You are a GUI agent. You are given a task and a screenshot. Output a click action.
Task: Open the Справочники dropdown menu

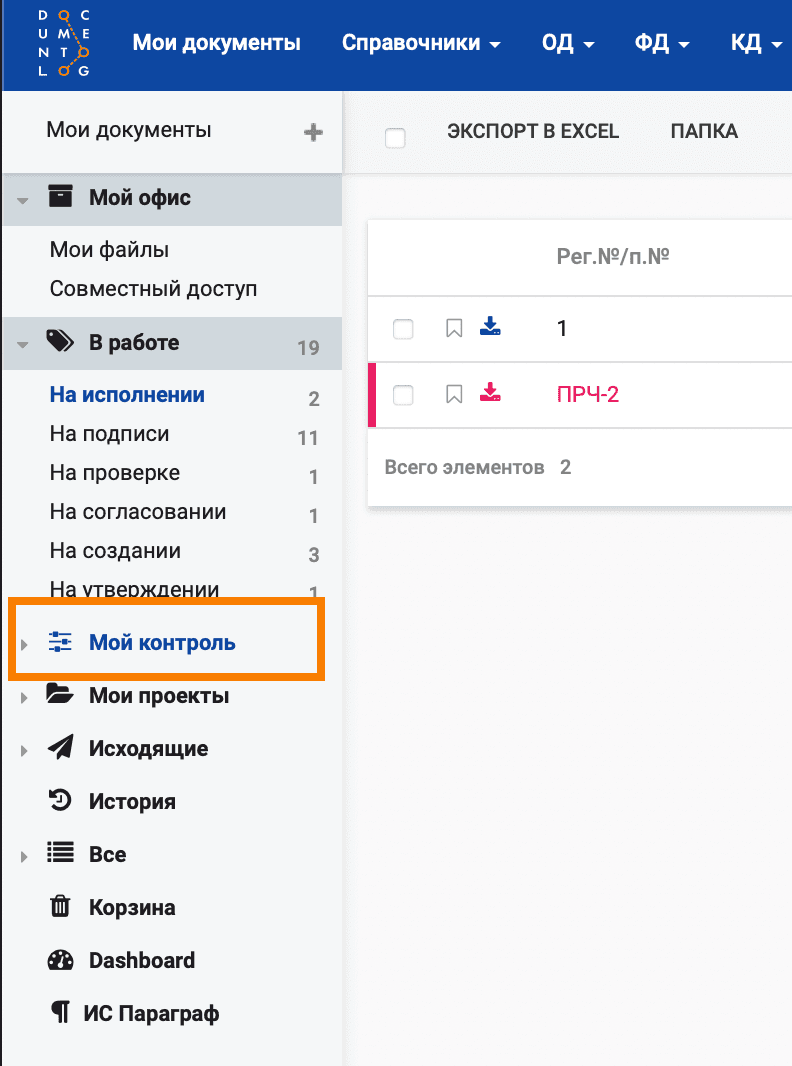coord(421,43)
